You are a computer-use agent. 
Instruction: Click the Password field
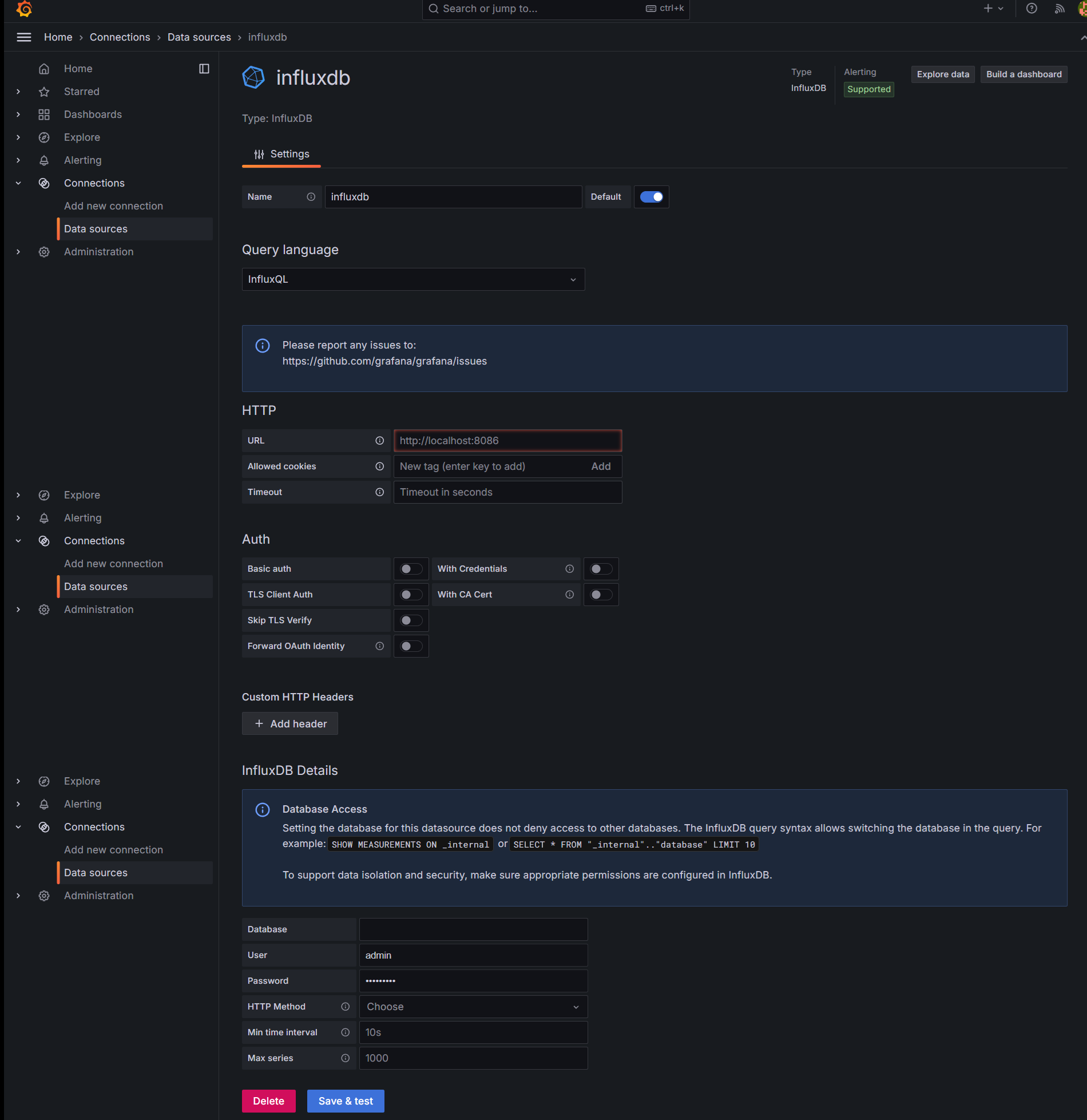(x=473, y=981)
